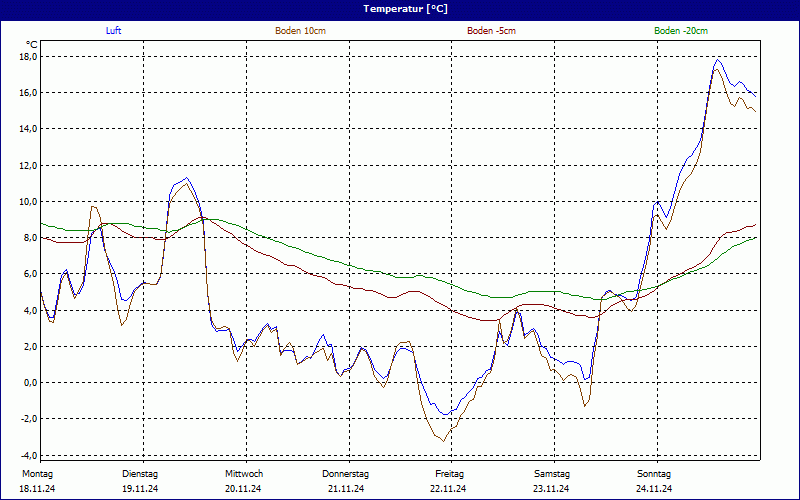Click the 14,0 y-axis value
This screenshot has width=800, height=500.
tap(30, 129)
